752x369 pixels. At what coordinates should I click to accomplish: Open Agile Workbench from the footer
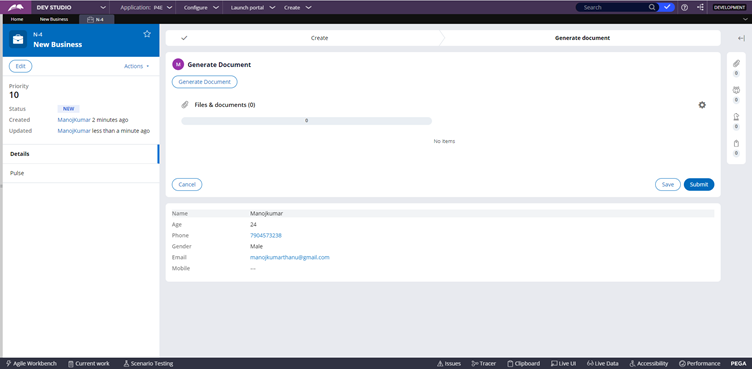click(x=32, y=364)
